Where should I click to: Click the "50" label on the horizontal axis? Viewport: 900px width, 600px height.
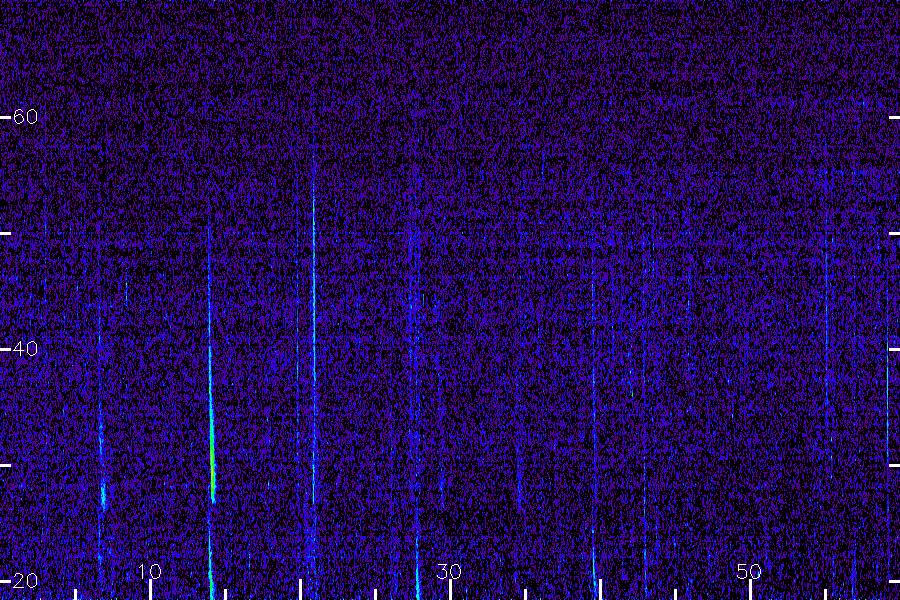point(749,571)
